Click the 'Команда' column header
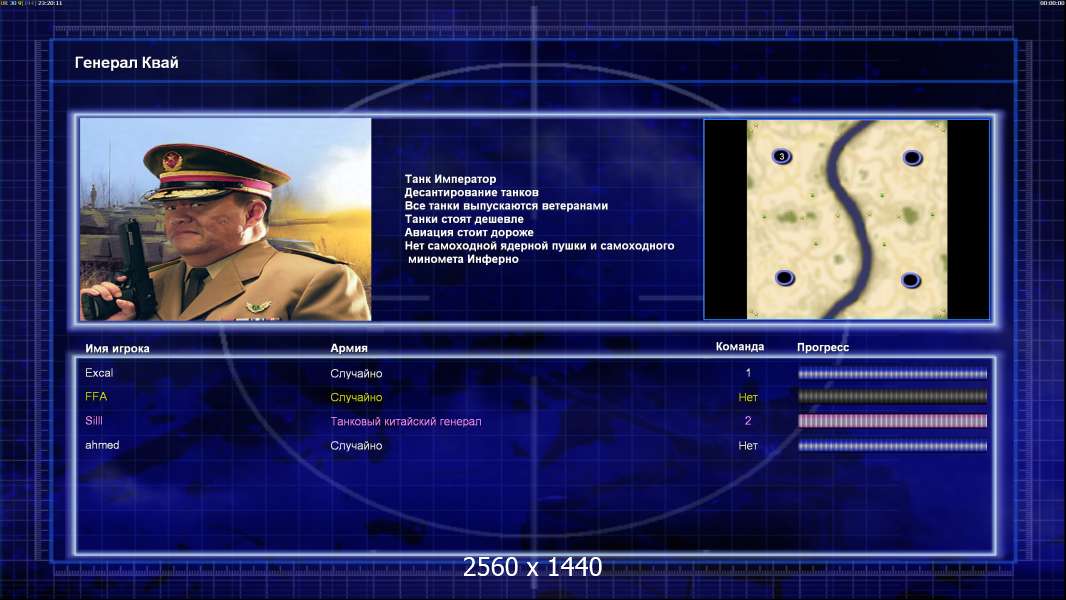Image resolution: width=1066 pixels, height=600 pixels. coord(740,347)
